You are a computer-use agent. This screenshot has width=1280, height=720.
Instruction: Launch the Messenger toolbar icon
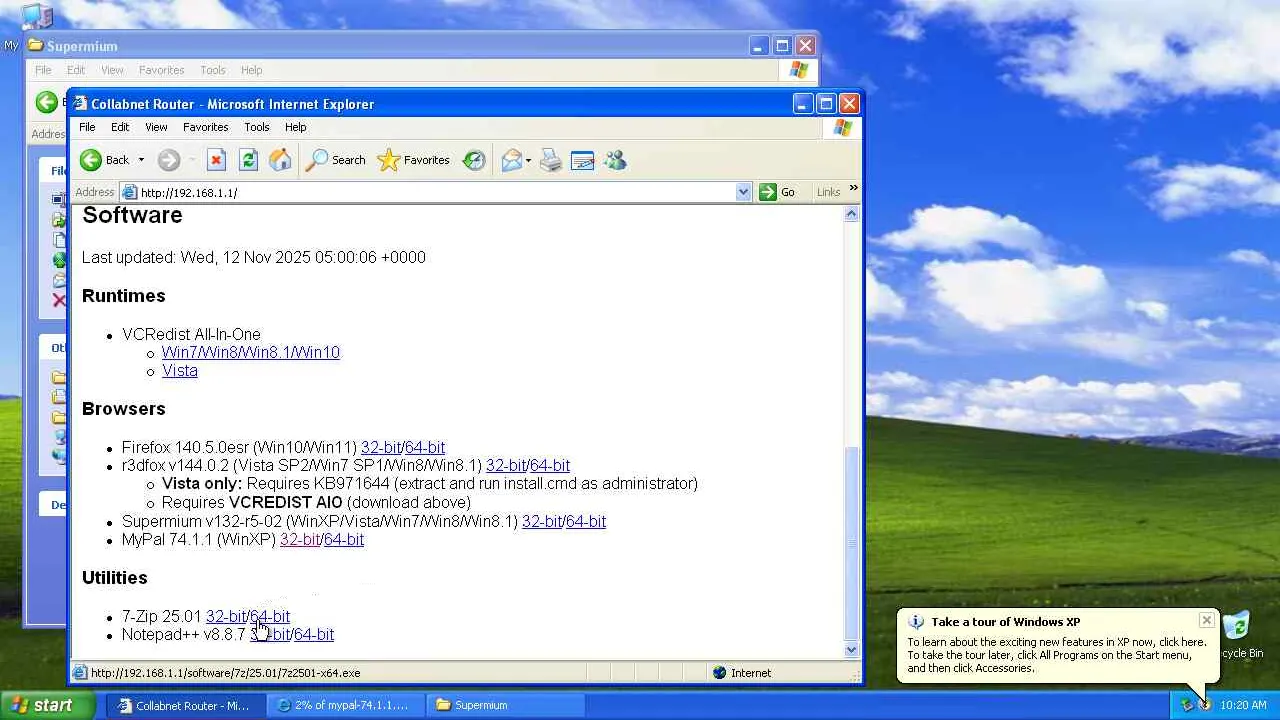click(615, 160)
